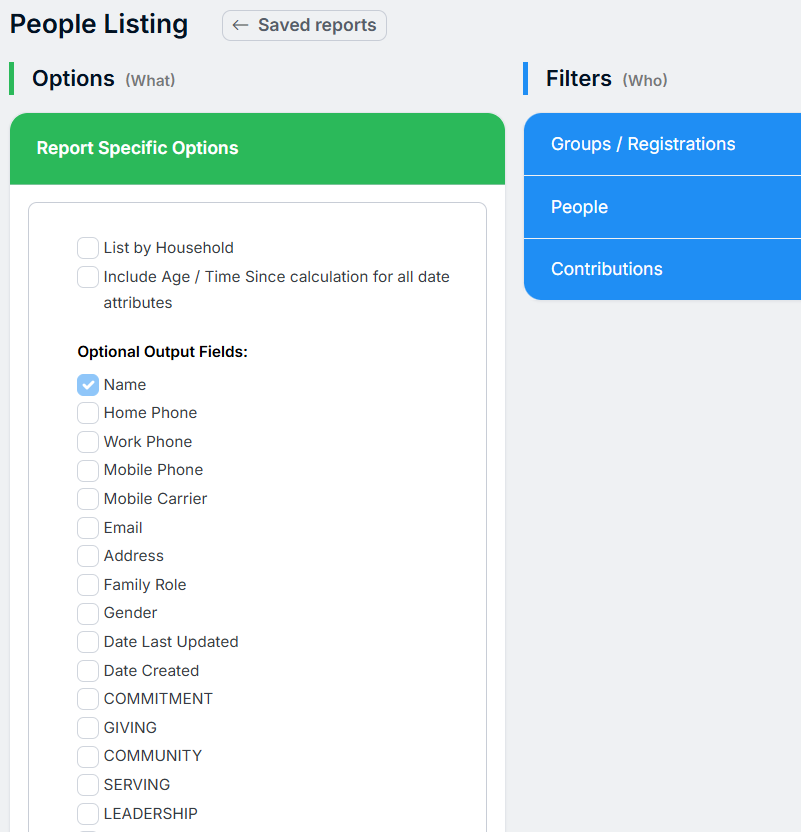The width and height of the screenshot is (801, 832).
Task: Enable the Mobile Phone checkbox
Action: [88, 470]
